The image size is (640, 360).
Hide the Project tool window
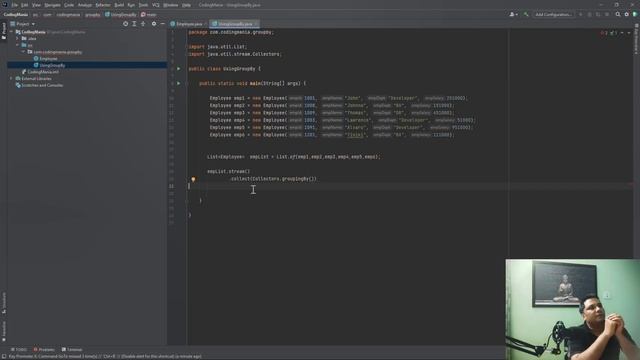point(162,24)
